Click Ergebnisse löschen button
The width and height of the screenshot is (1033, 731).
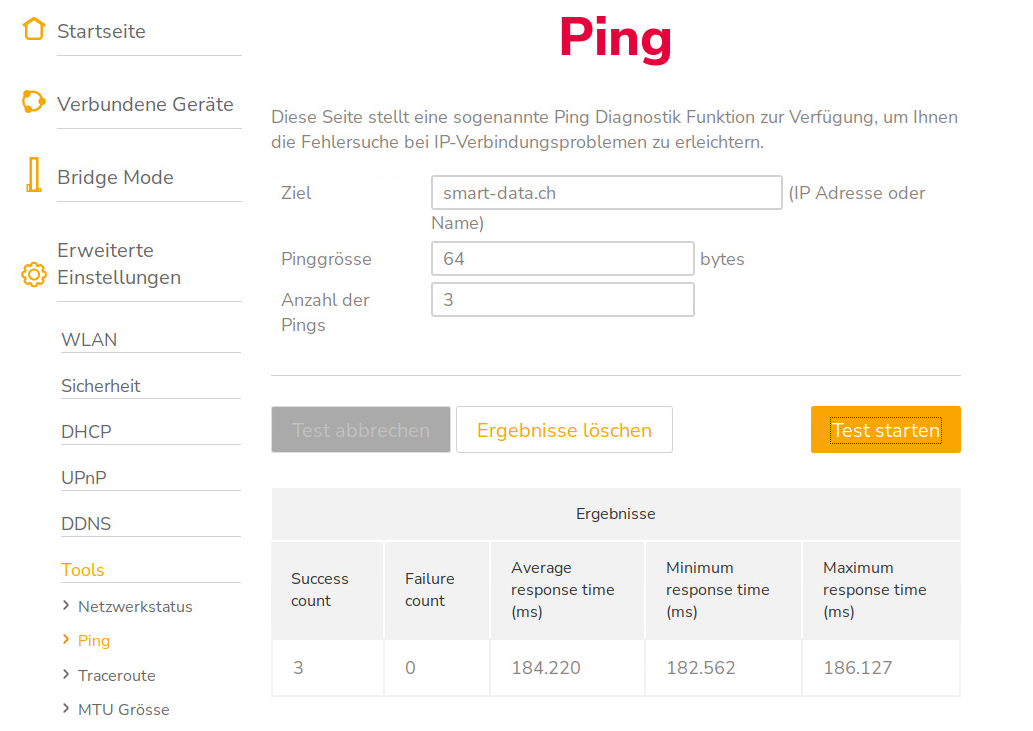click(564, 430)
